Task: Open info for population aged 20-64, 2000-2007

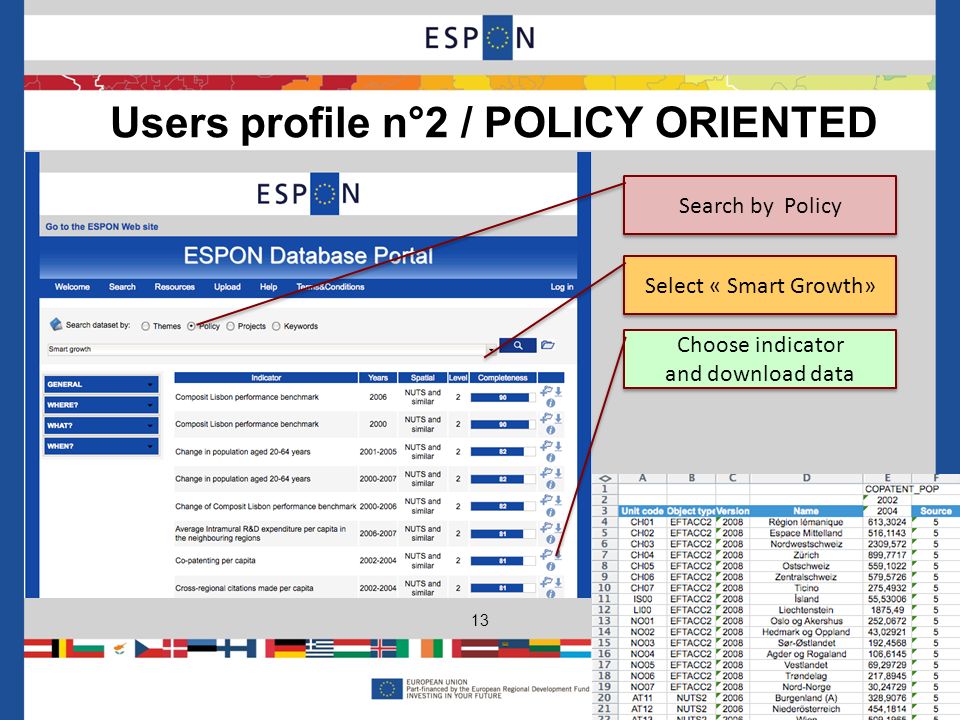Action: pos(550,484)
